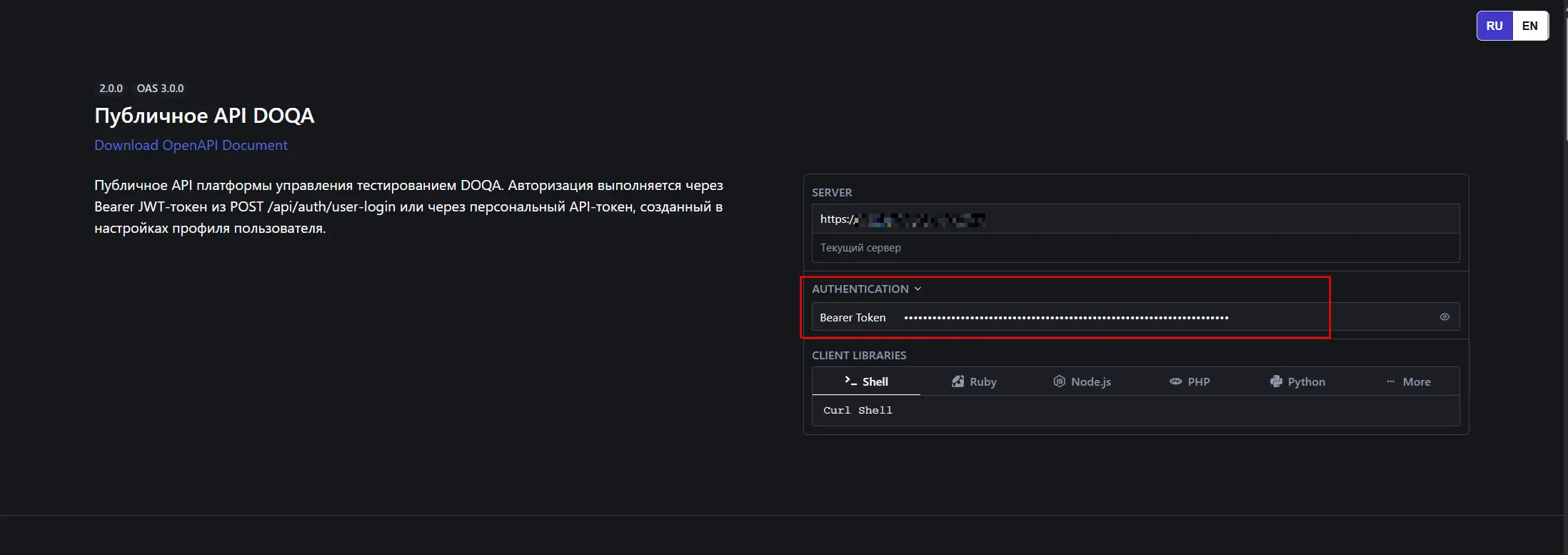Click the Публичное API DOQA heading
Screen dimensions: 1568x555
coord(204,116)
